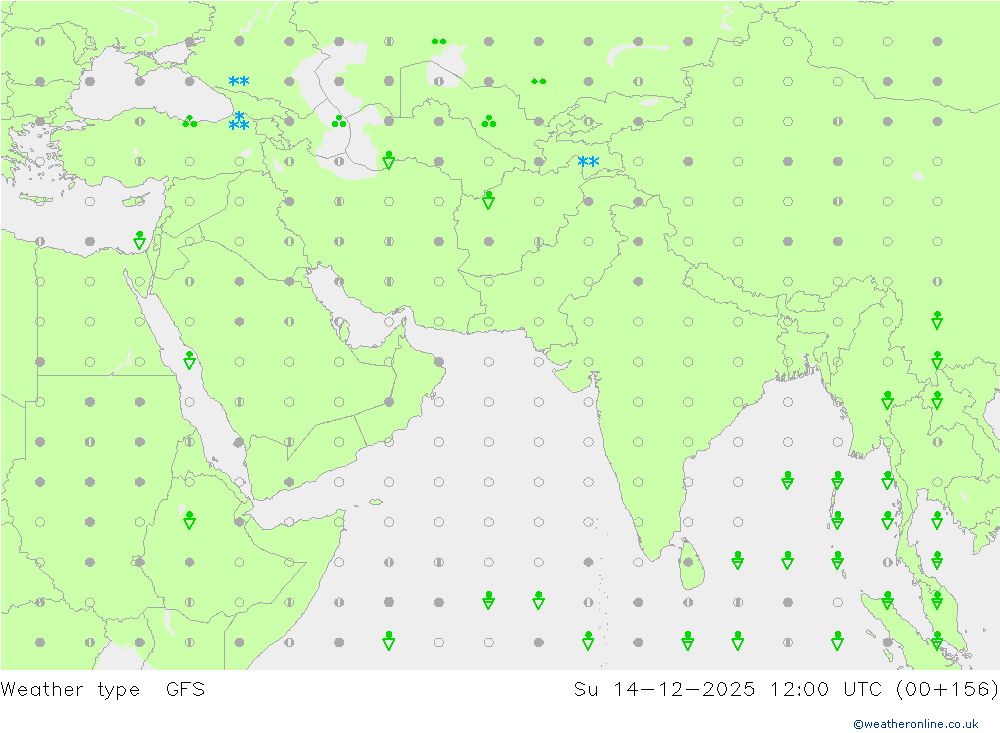Click the double snowflake symbol over Tajikistan
Screen dimensions: 1000x733
coord(588,161)
